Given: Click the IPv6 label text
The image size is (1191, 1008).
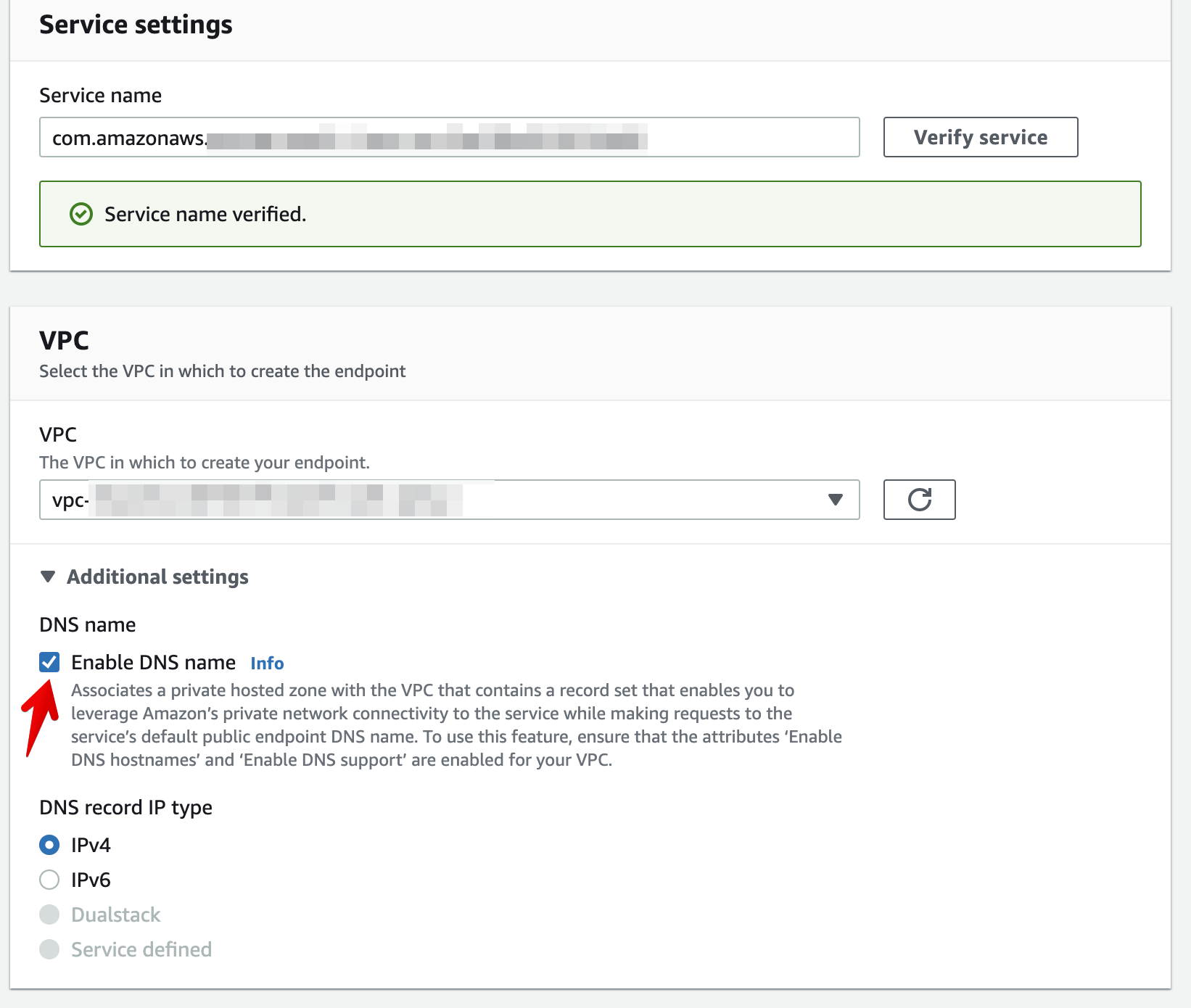Looking at the screenshot, I should point(91,880).
